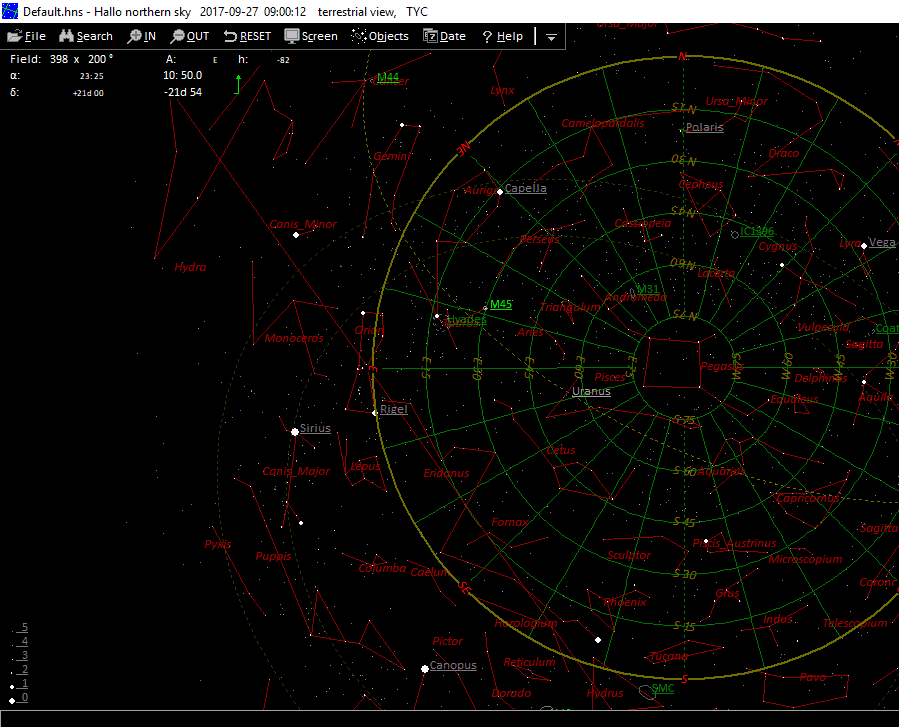Select the Canopus star label

coord(453,666)
